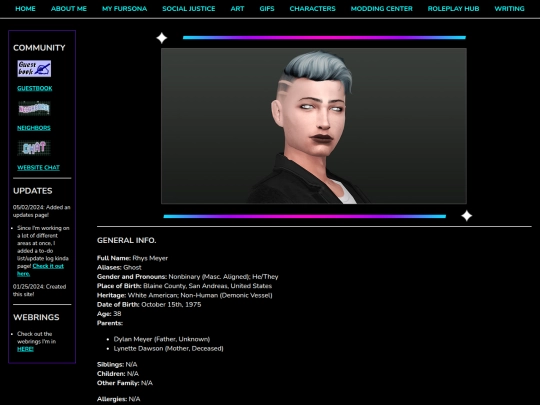Click the CHAT pixel badge icon
This screenshot has width=540, height=405.
pos(34,148)
